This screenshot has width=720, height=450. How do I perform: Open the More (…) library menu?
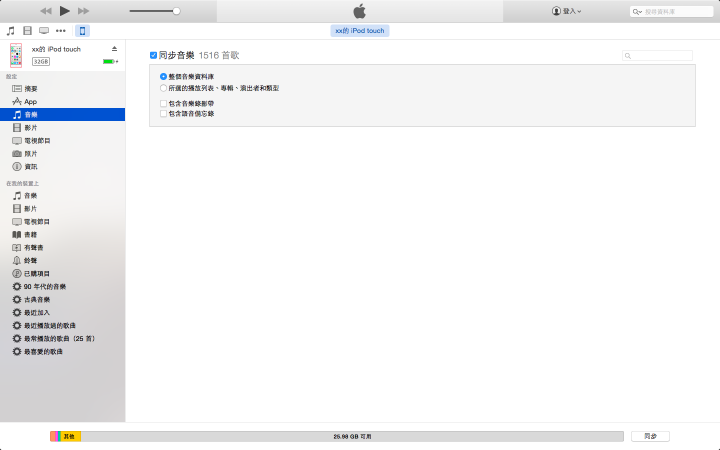click(x=61, y=31)
